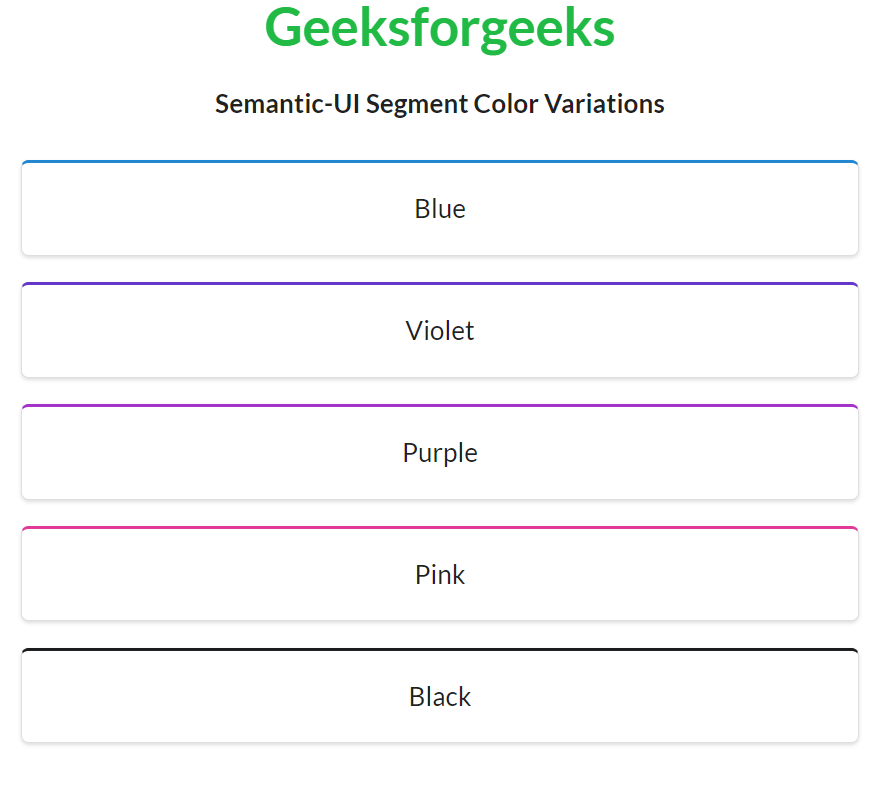
Task: Select the Blue text label
Action: pyautogui.click(x=440, y=209)
